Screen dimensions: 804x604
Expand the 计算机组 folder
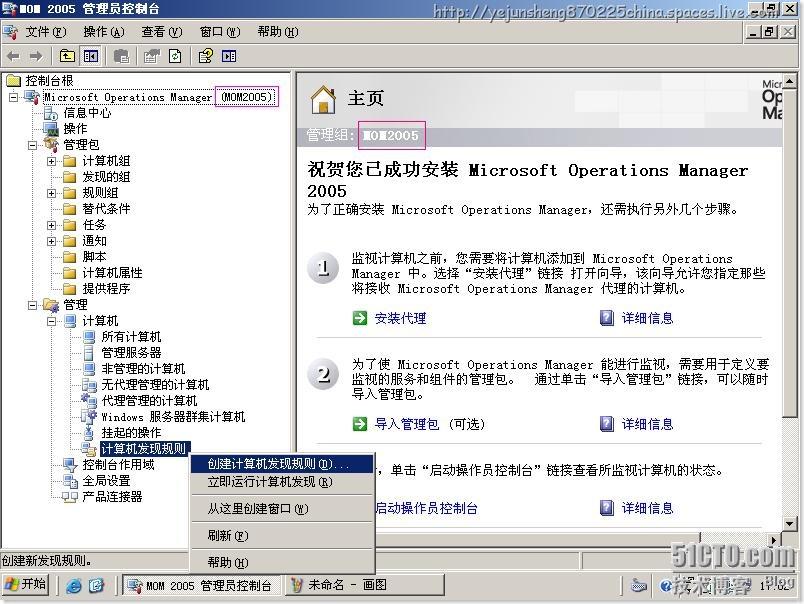click(51, 162)
